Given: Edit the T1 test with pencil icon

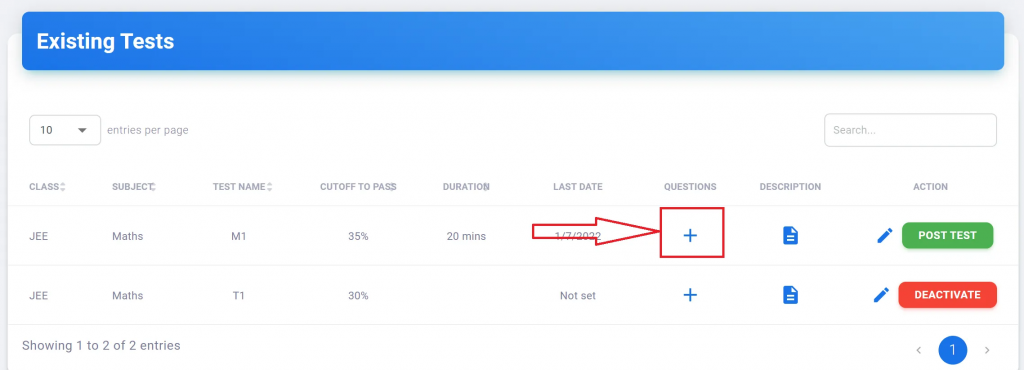Looking at the screenshot, I should click(x=882, y=295).
